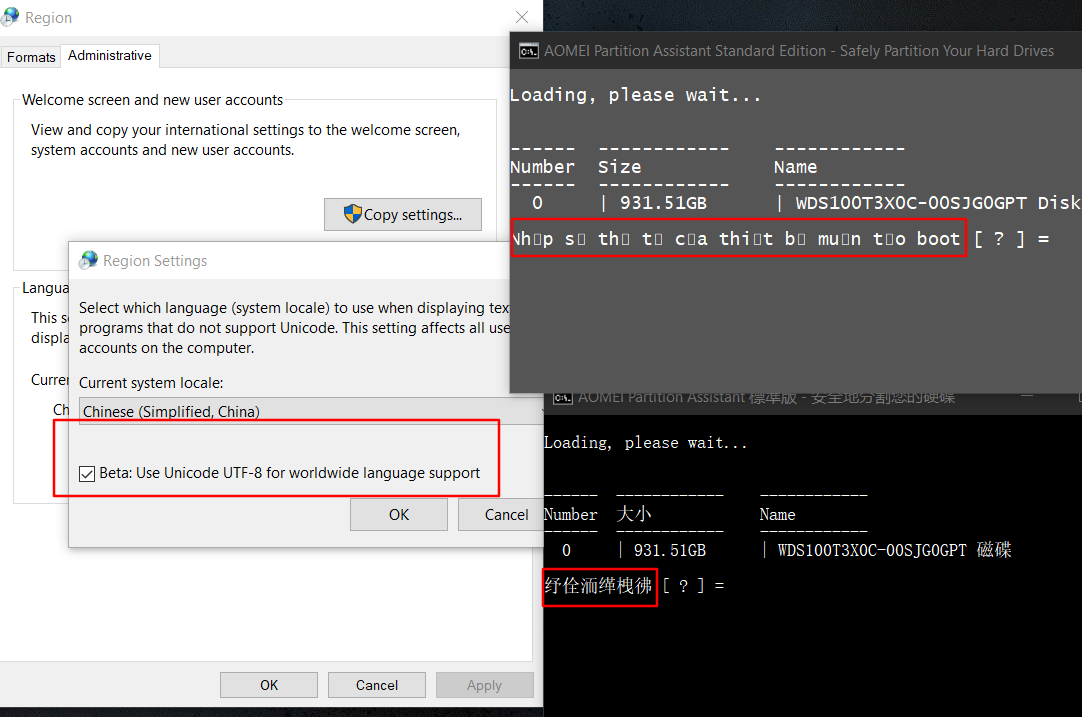This screenshot has height=717, width=1082.
Task: Click the Apply button
Action: (x=484, y=684)
